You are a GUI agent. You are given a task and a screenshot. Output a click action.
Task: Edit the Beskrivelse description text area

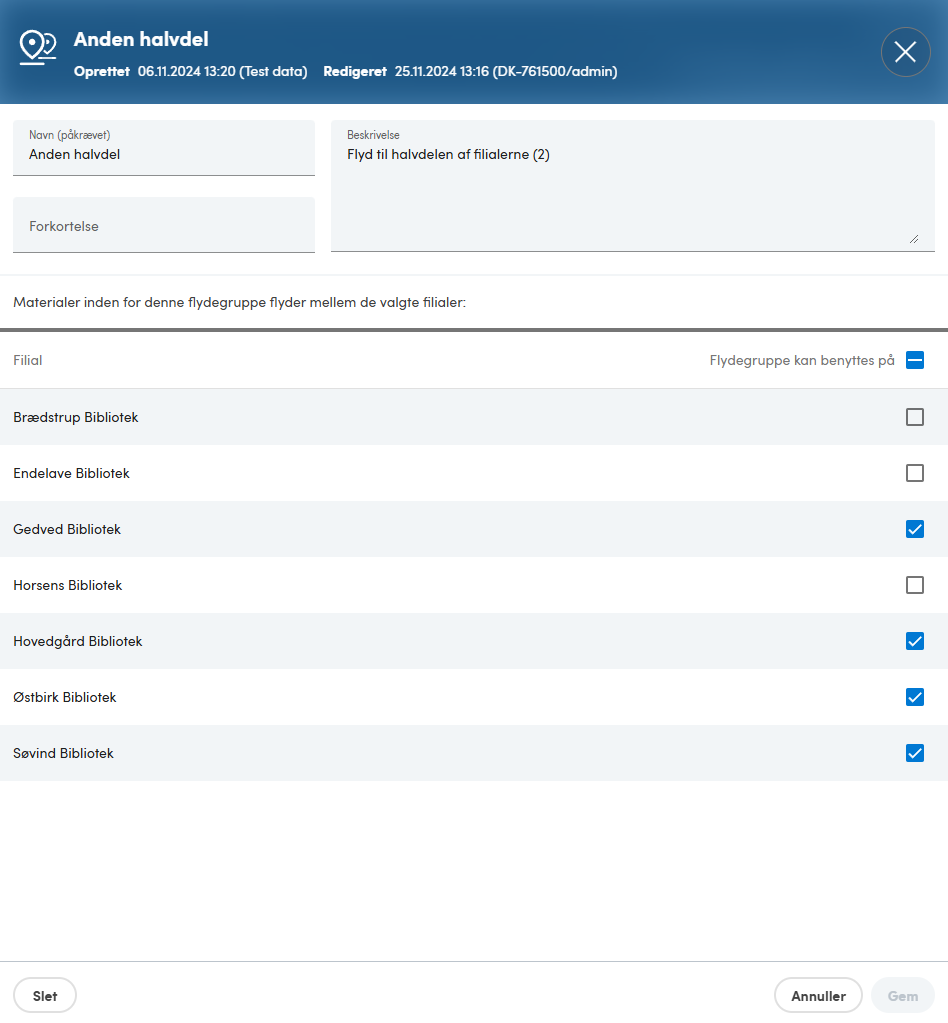(633, 186)
